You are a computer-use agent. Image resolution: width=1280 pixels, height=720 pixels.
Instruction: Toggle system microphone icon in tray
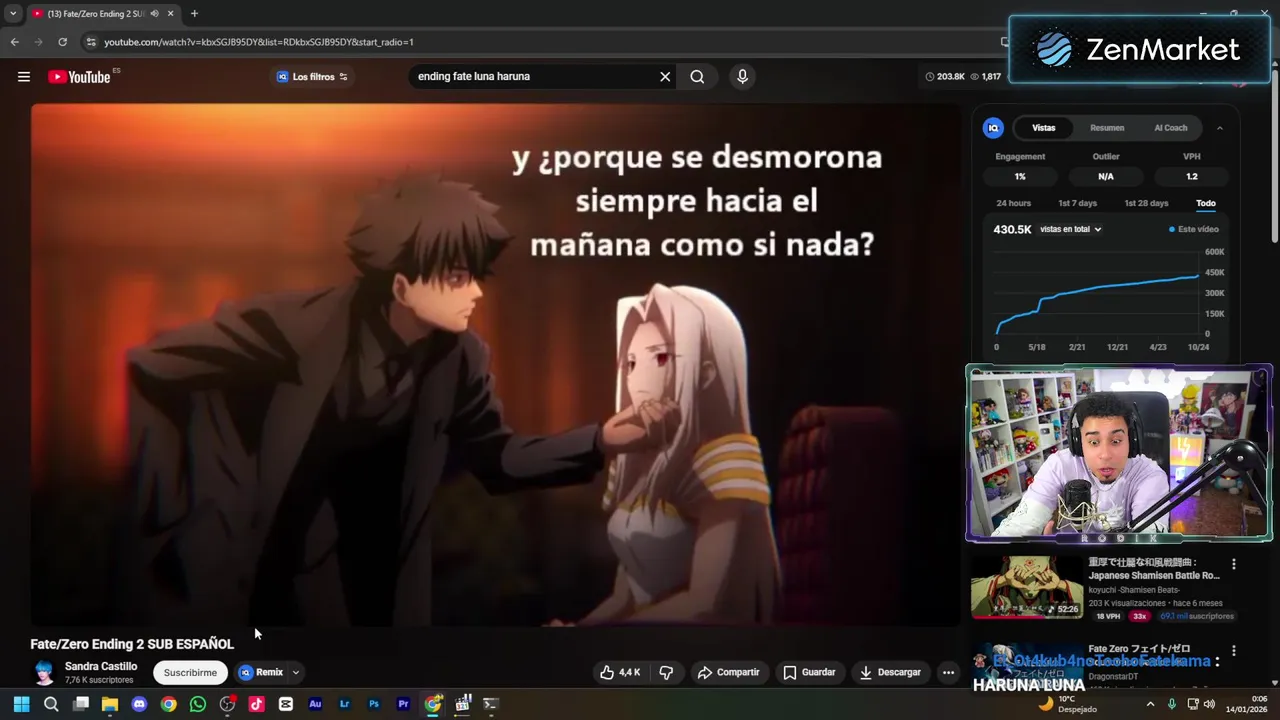1171,704
